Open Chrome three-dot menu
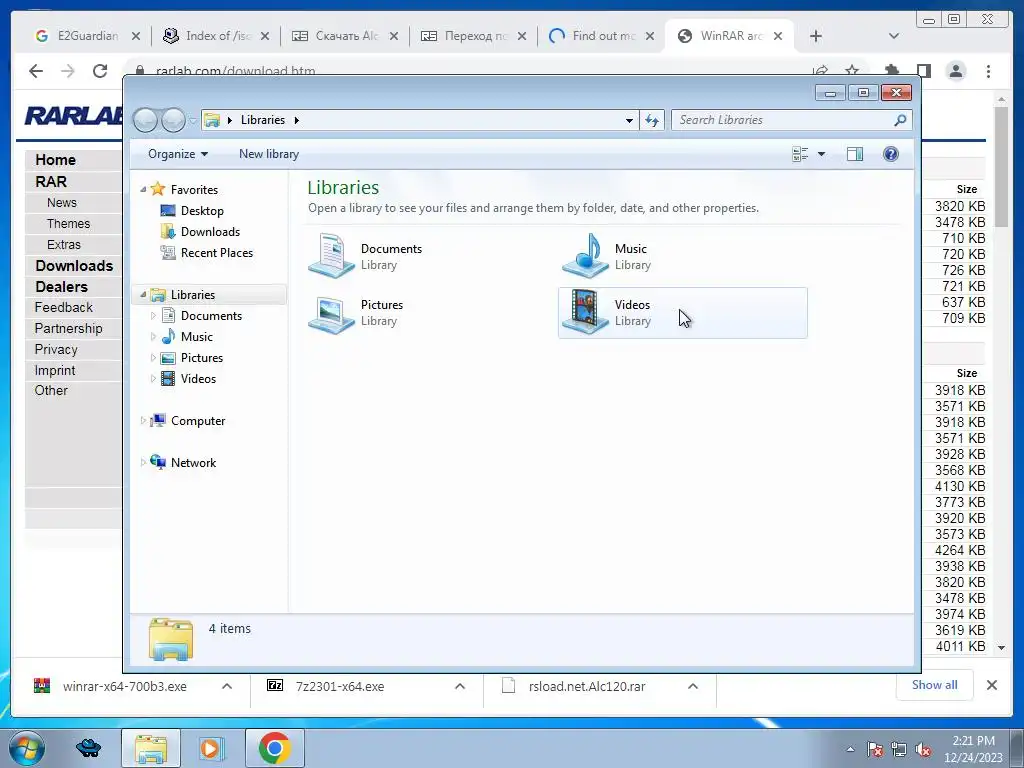Screen dimensions: 1024x768 point(989,71)
